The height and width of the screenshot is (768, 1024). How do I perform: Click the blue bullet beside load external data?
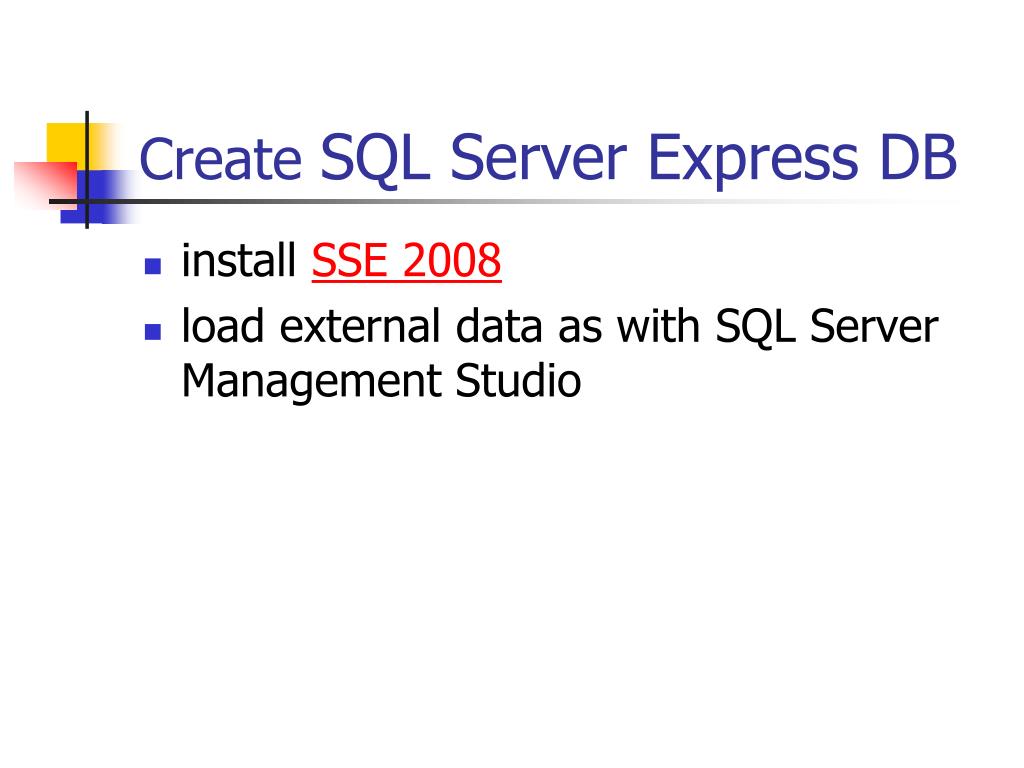(x=153, y=332)
